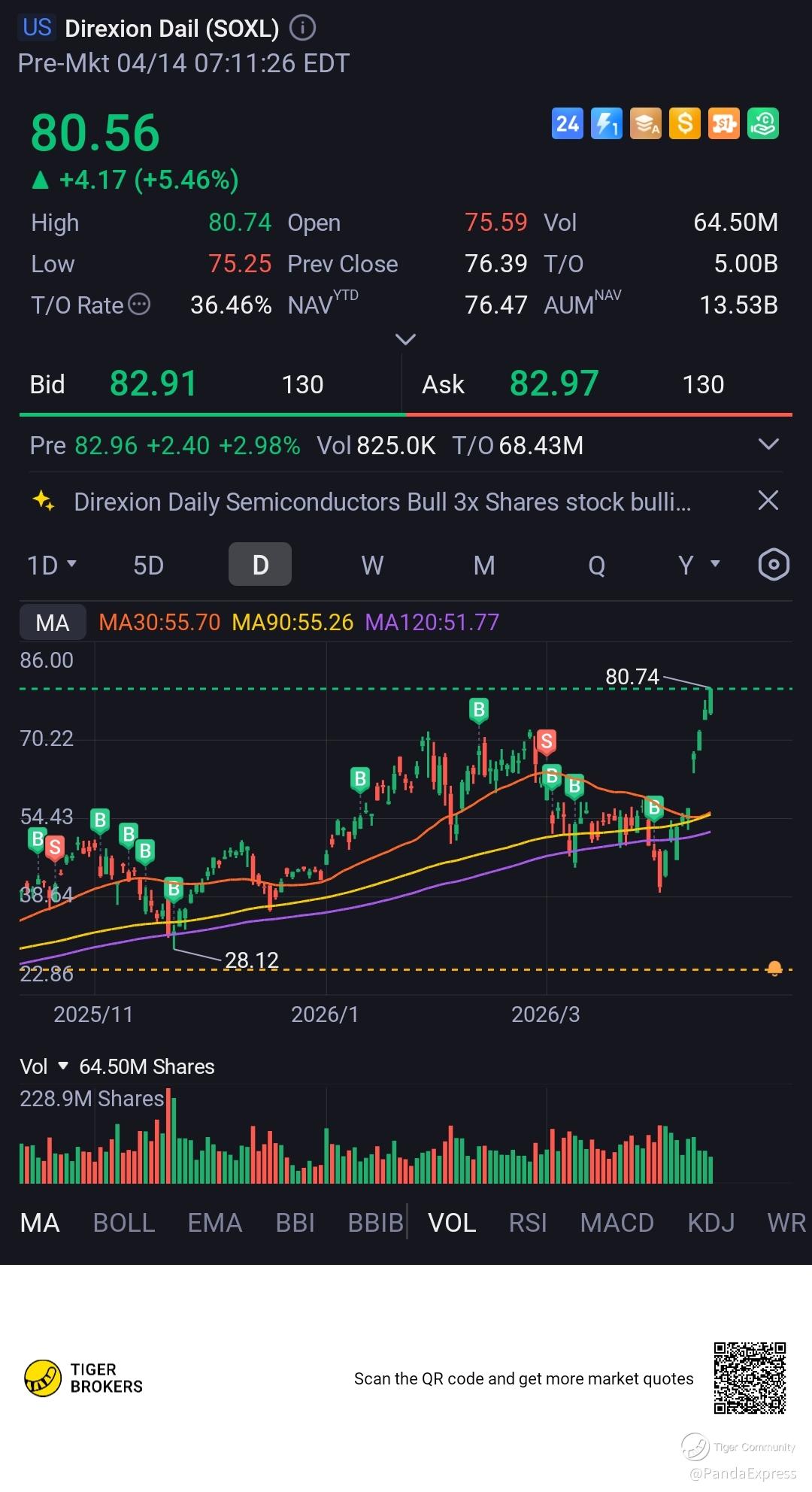Tap the Ask price 82.97
This screenshot has width=812, height=1492.
[554, 384]
